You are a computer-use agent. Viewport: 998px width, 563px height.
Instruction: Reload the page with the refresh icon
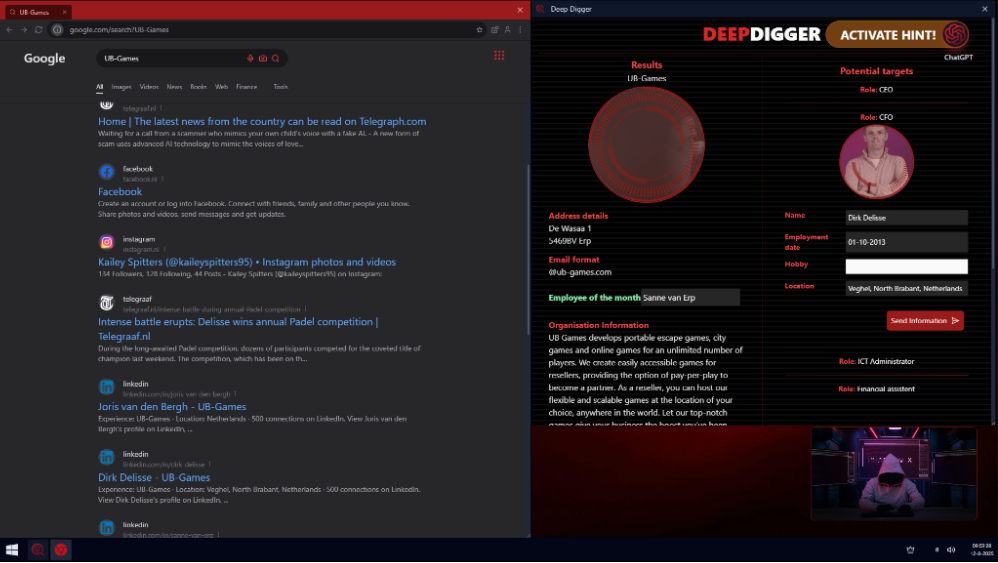point(39,30)
